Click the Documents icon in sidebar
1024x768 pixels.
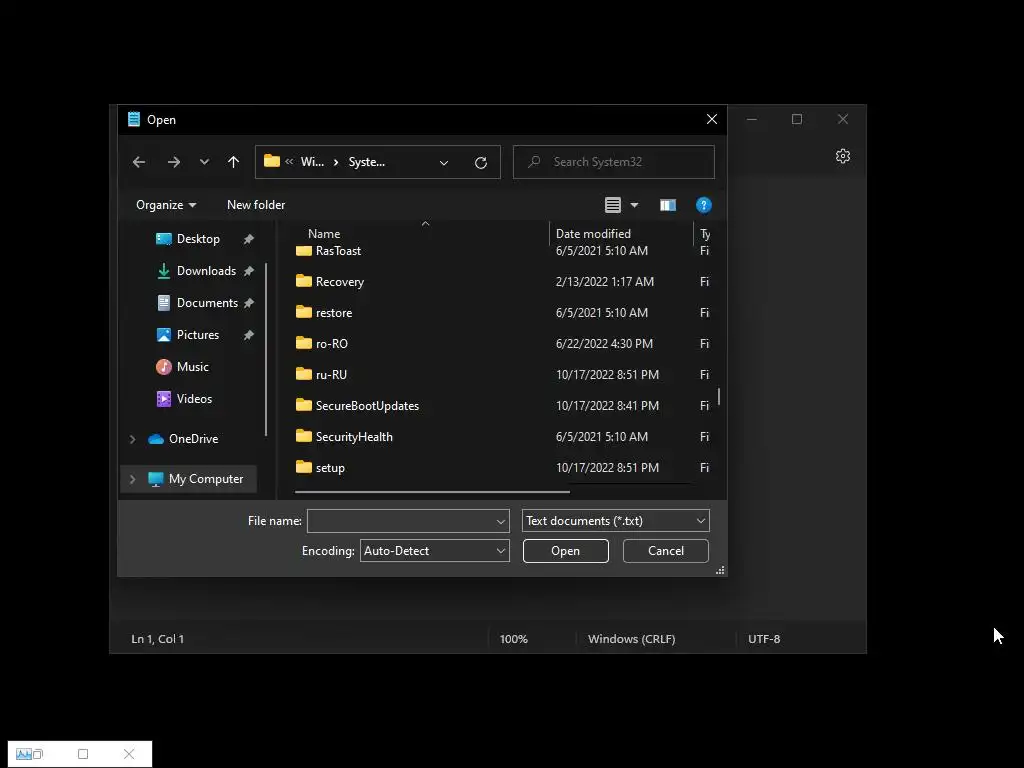click(x=164, y=303)
